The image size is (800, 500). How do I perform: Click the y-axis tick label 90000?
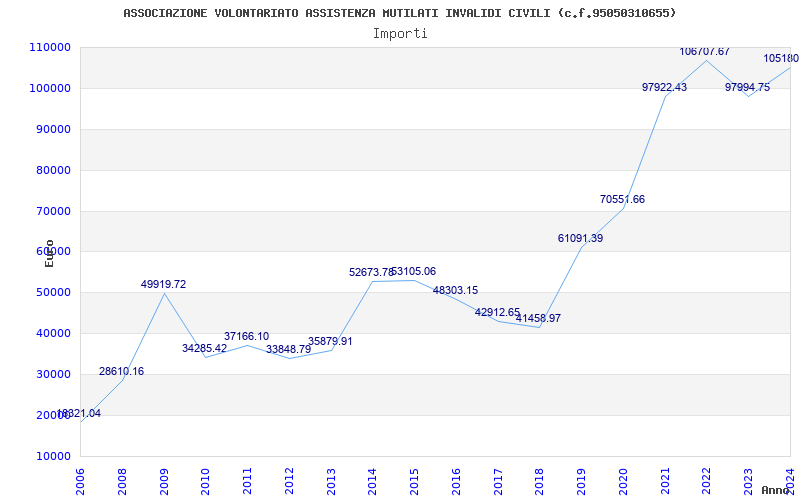coord(56,130)
